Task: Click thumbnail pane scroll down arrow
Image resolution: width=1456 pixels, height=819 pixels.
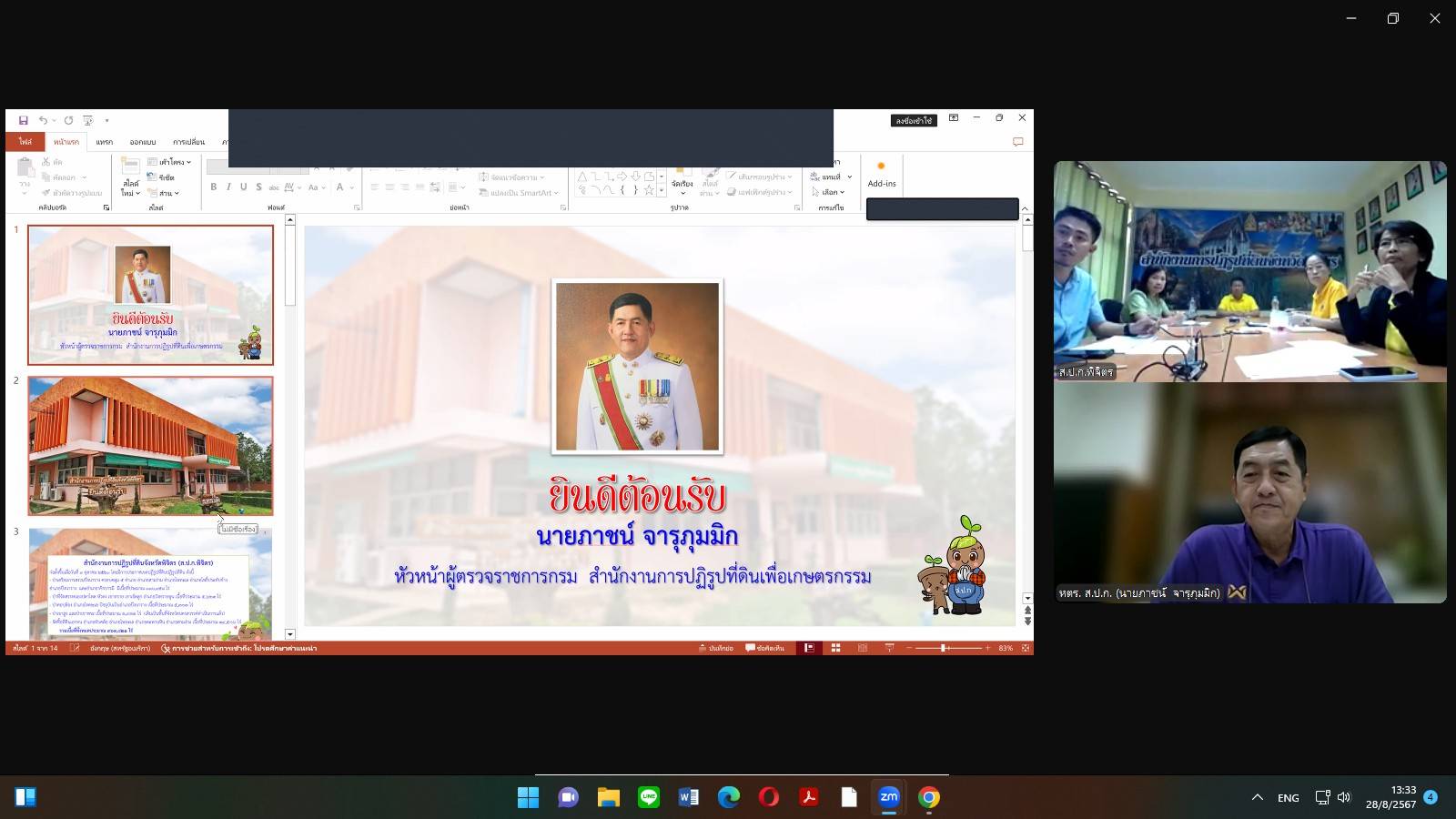Action: click(290, 634)
